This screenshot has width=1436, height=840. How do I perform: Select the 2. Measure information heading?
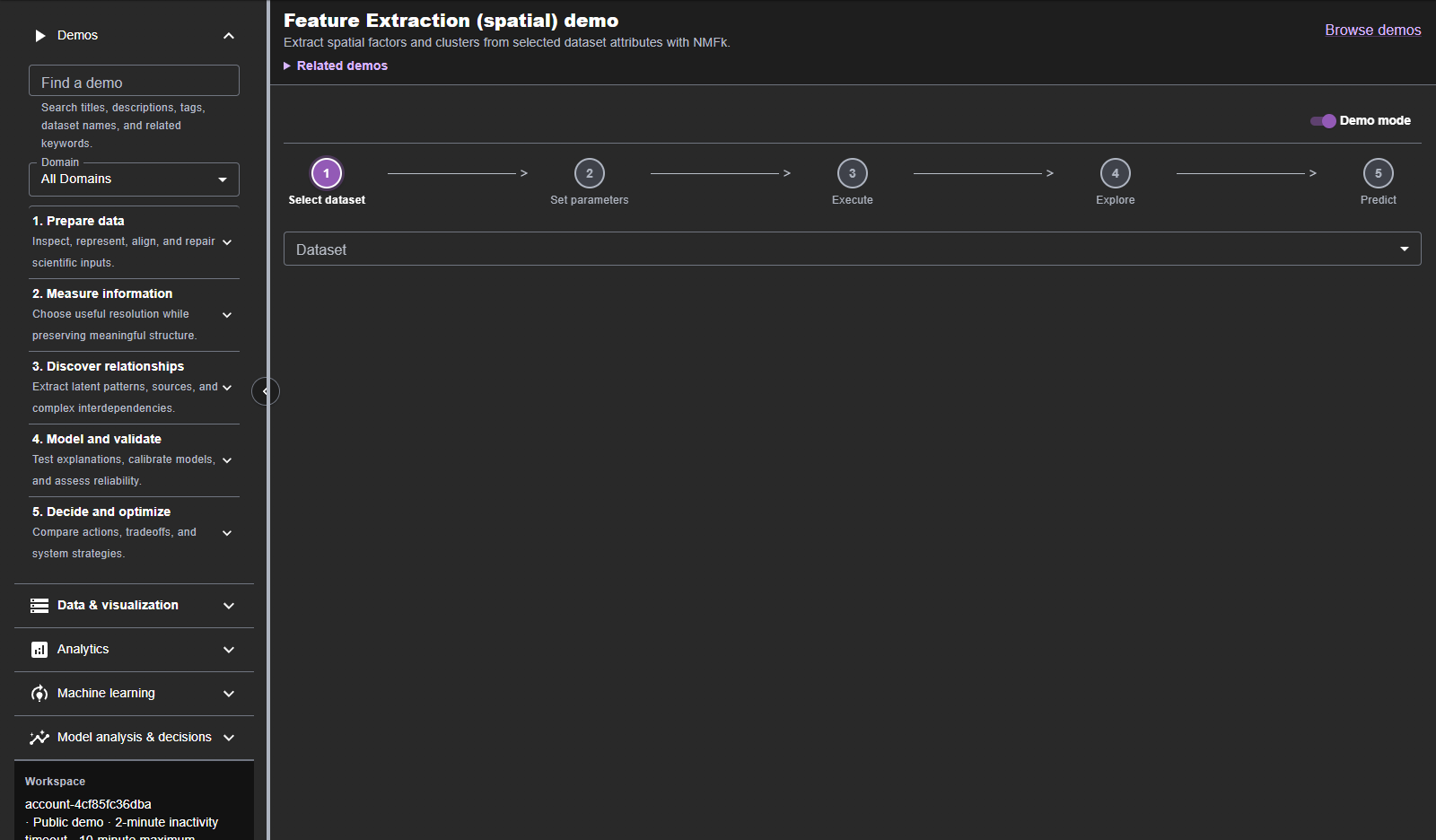[x=102, y=293]
